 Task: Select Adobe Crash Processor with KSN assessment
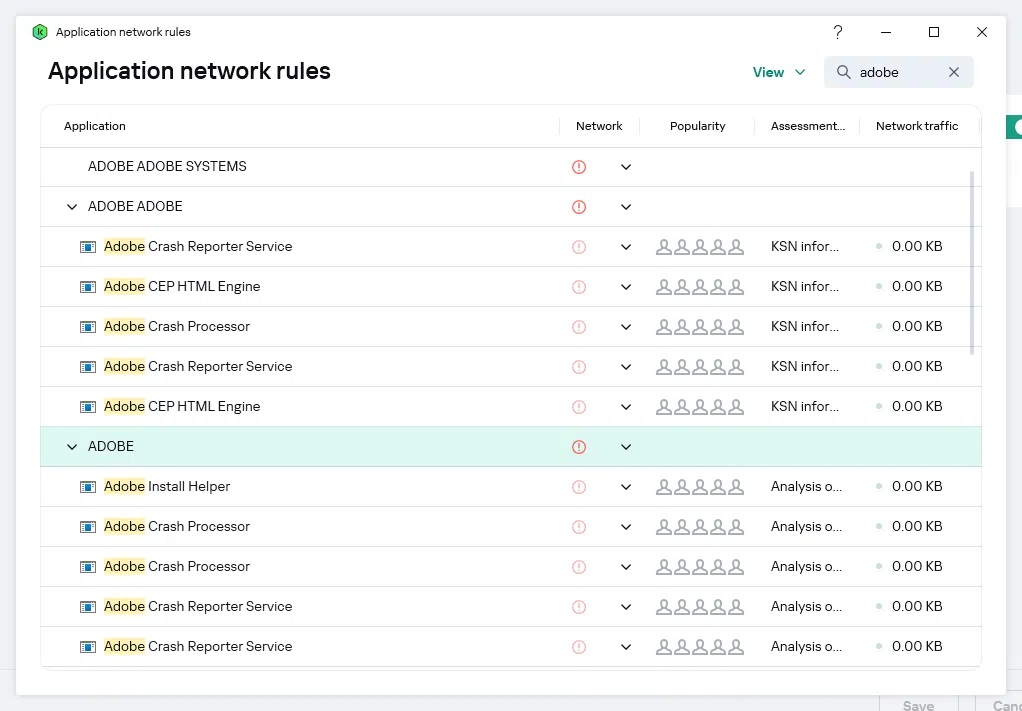click(x=177, y=326)
